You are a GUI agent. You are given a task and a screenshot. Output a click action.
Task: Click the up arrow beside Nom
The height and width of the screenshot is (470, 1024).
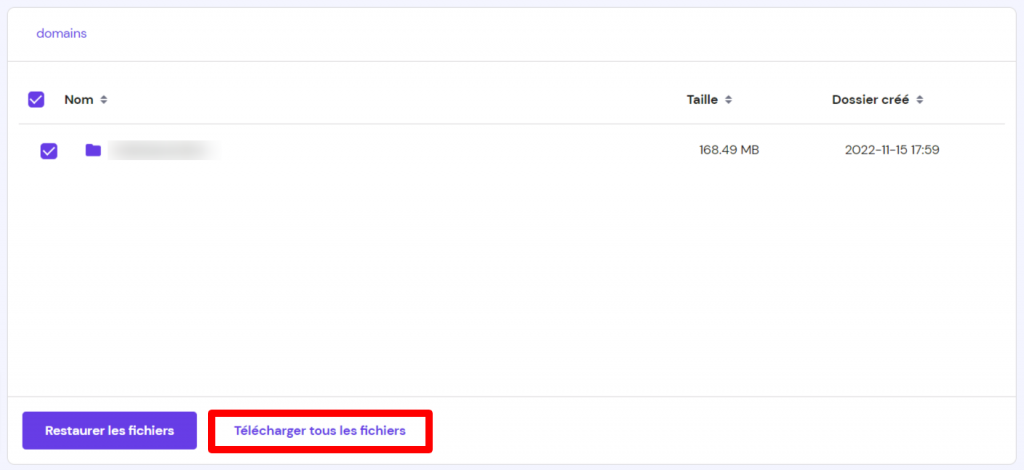pyautogui.click(x=103, y=96)
